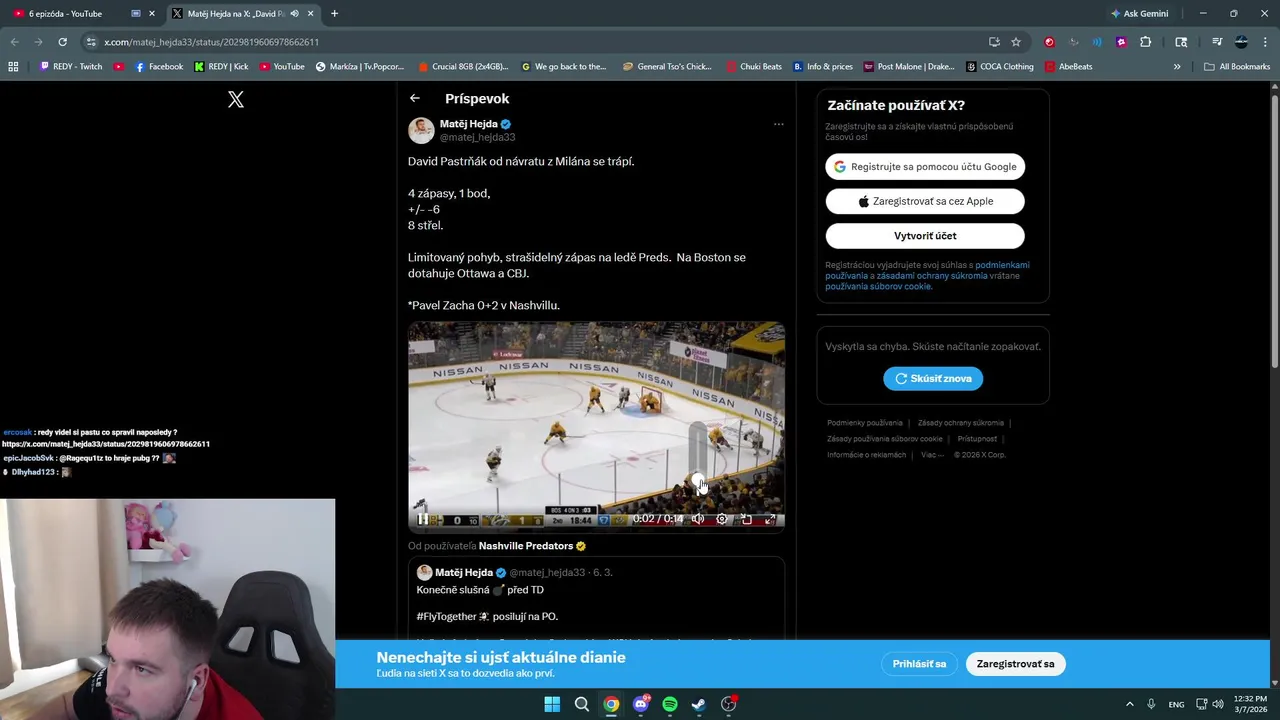Open the Prístupnosť footer link
This screenshot has height=720, width=1280.
pos(977,439)
